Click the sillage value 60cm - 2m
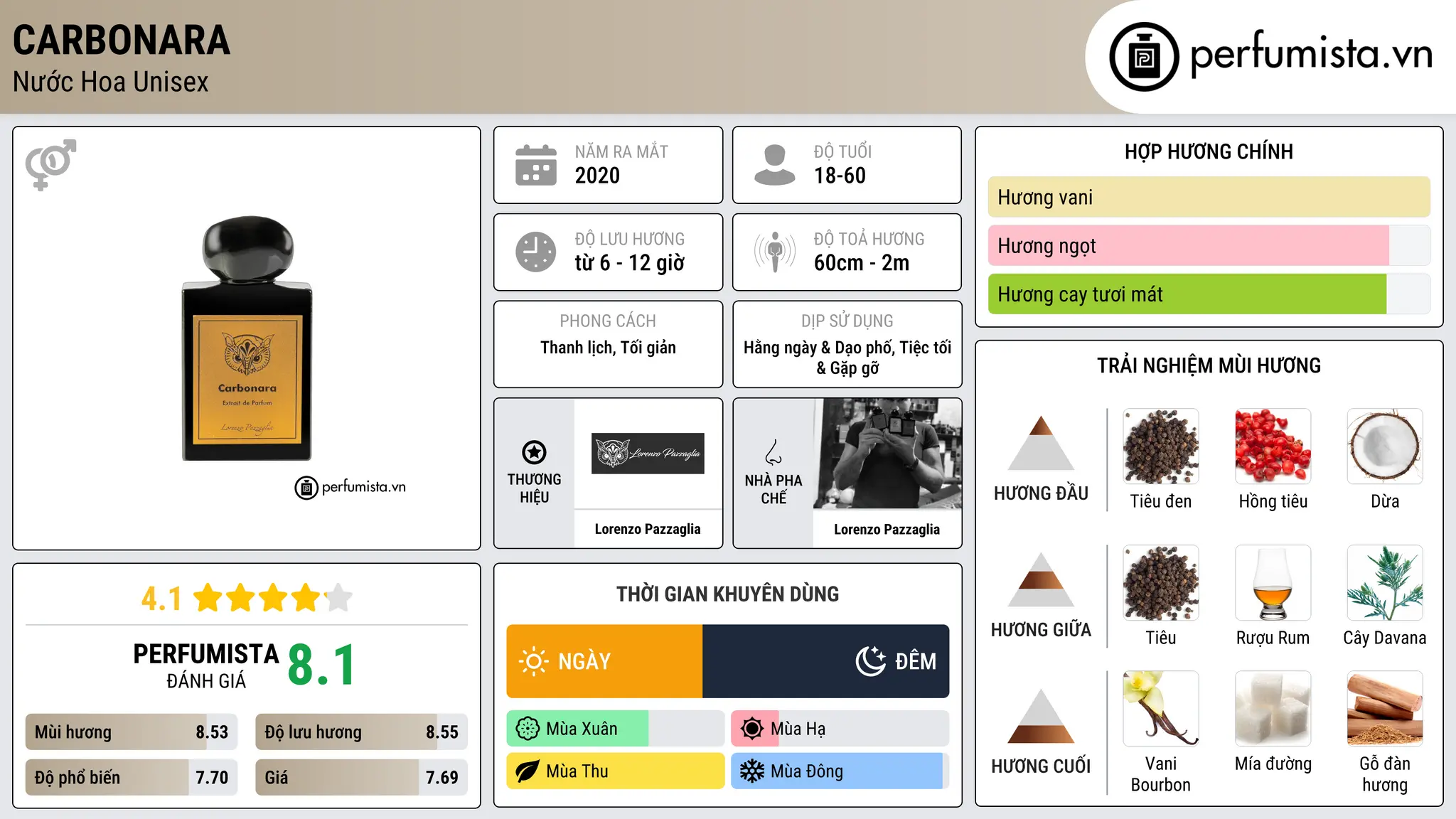 pos(862,263)
